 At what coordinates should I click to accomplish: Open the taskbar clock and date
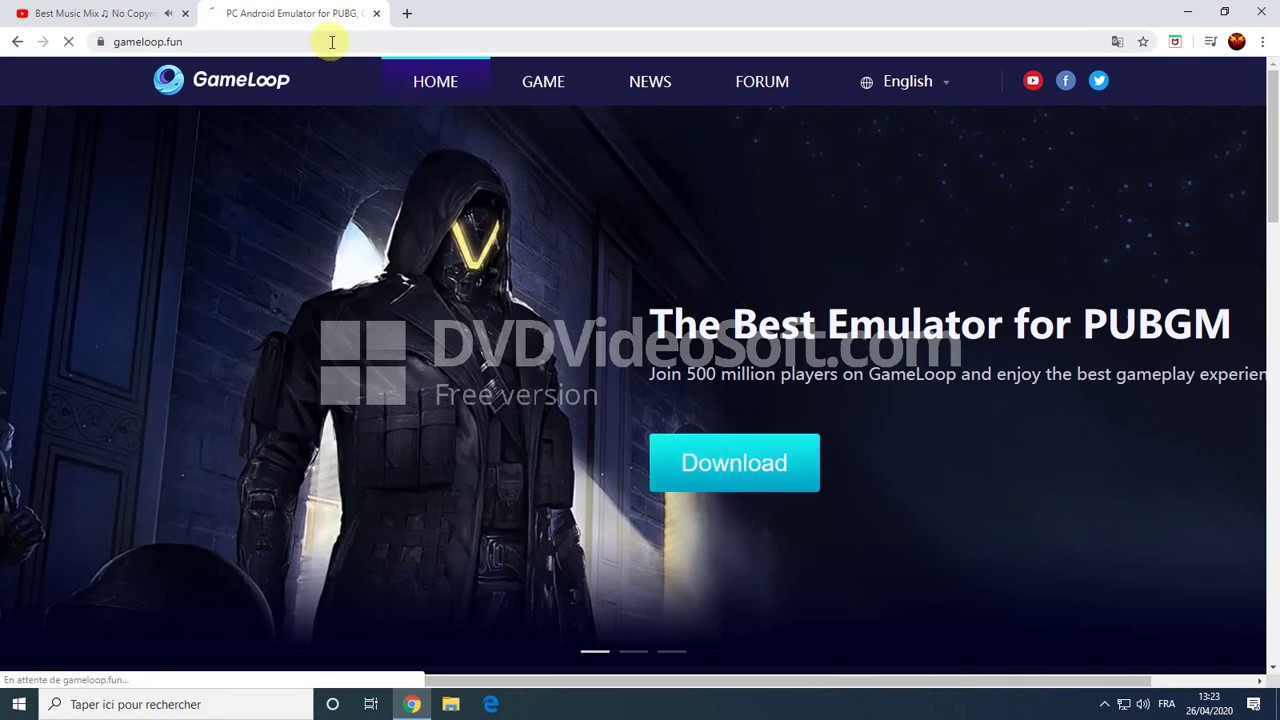1209,704
